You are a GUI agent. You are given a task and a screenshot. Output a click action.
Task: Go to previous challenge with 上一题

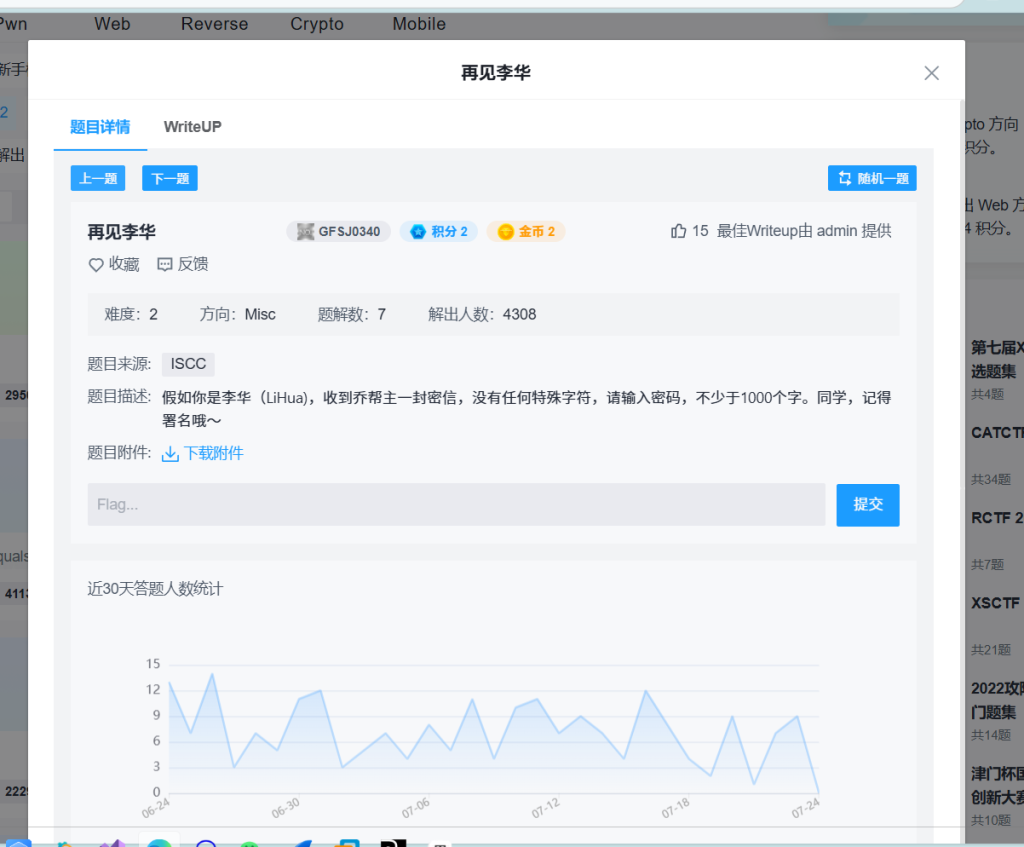[x=98, y=179]
